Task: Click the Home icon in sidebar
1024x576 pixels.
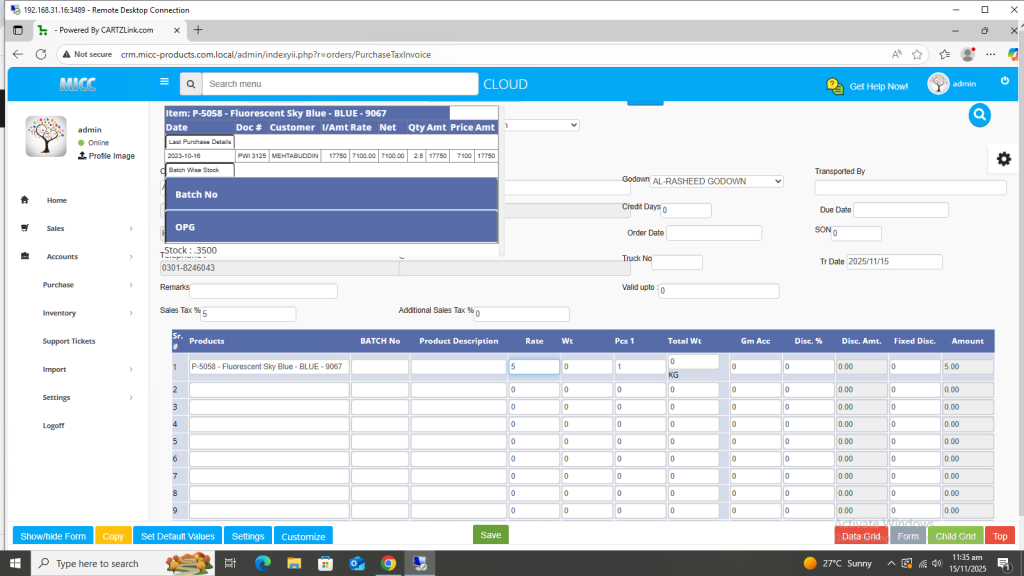Action: click(24, 200)
